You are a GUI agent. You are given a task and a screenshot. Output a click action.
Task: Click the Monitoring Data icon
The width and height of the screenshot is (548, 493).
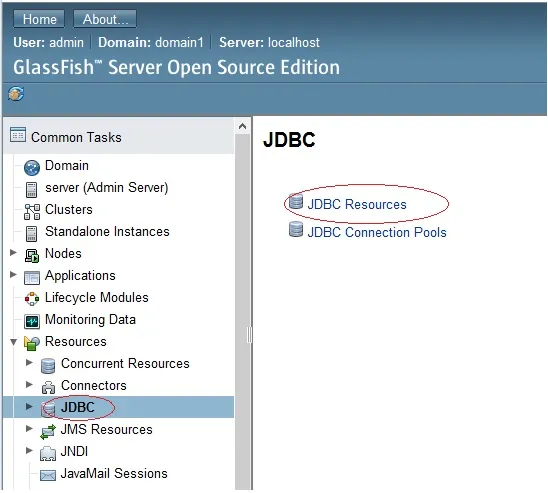[32, 321]
